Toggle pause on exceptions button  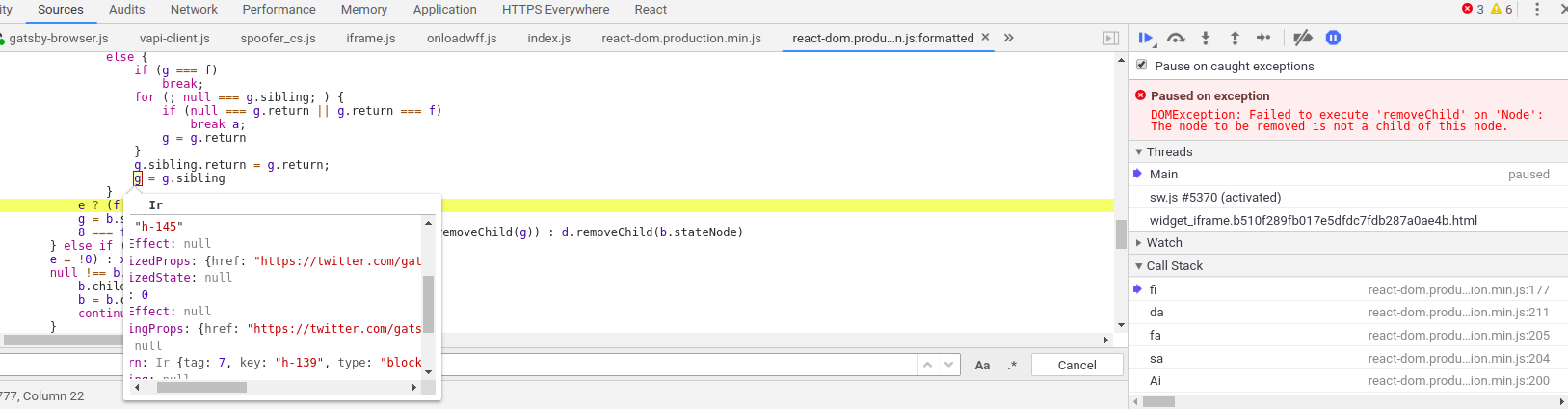click(x=1333, y=38)
